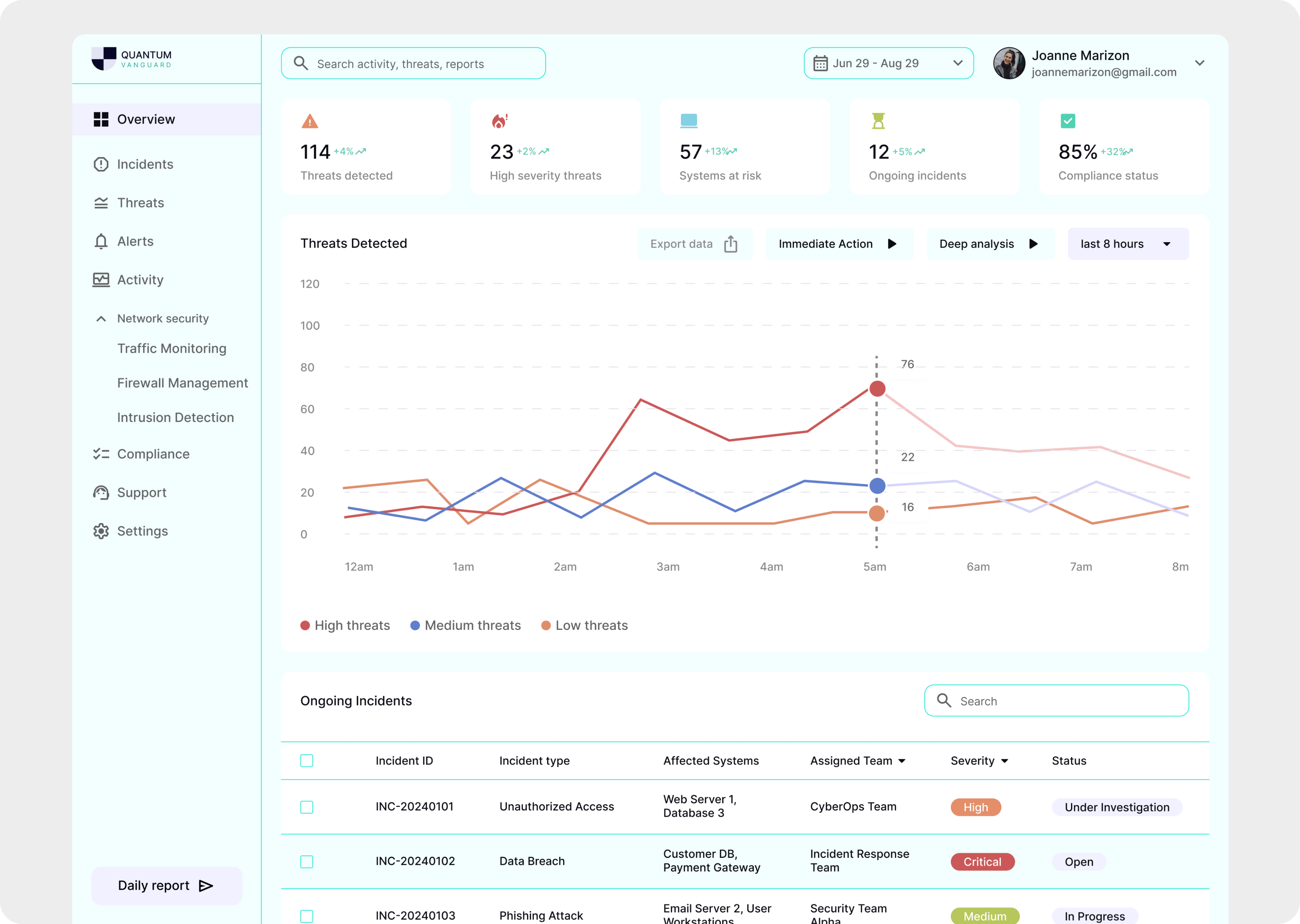This screenshot has height=924, width=1300.
Task: Click the magnifier in top search bar
Action: point(301,63)
